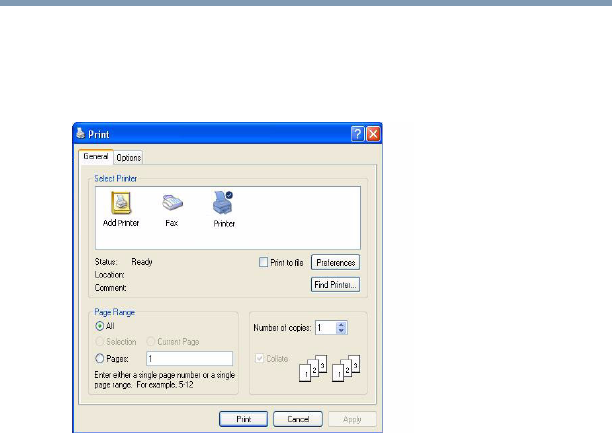Switch to the General tab

click(x=96, y=157)
